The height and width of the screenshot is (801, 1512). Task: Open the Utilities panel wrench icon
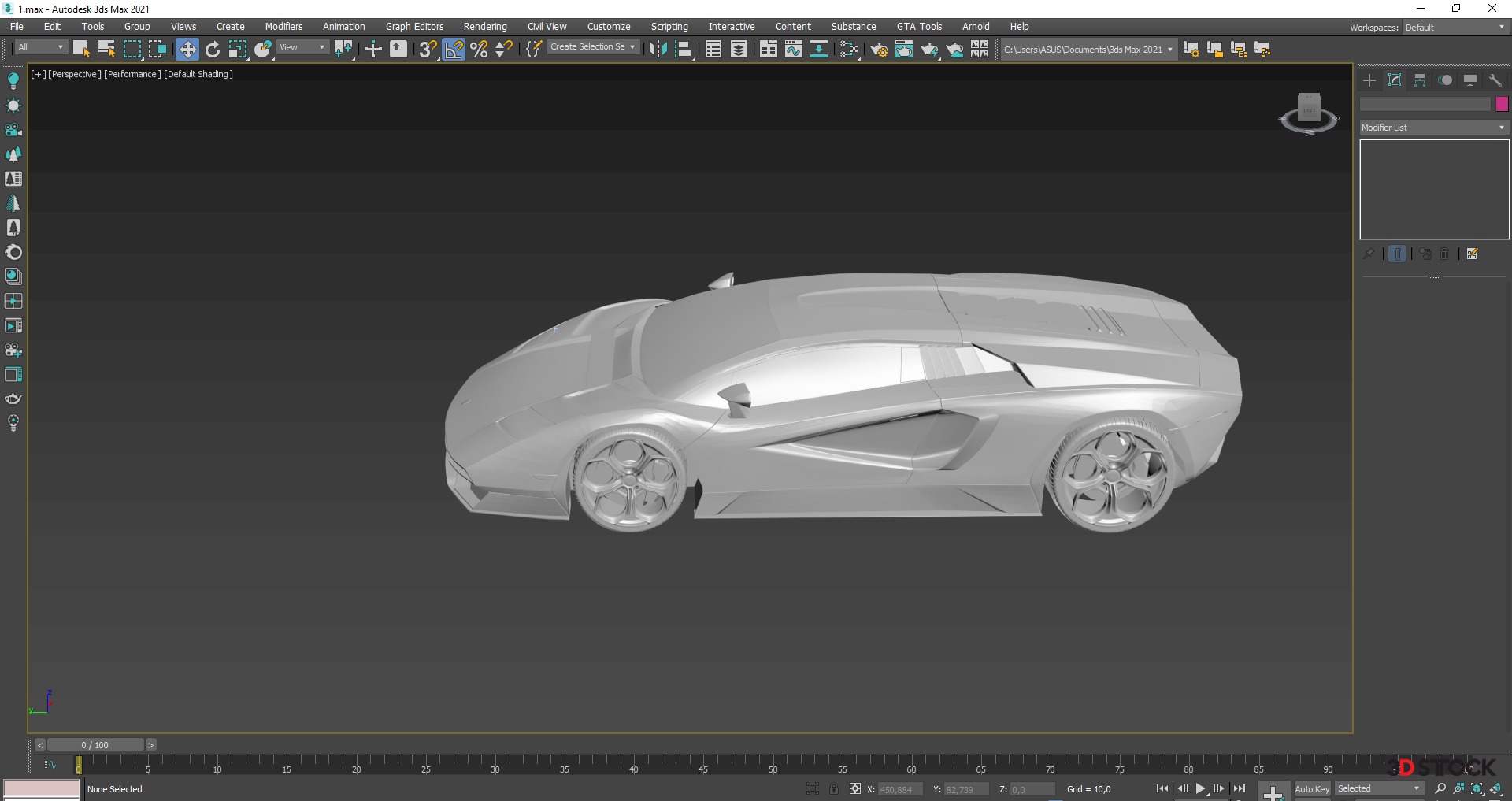[x=1495, y=80]
